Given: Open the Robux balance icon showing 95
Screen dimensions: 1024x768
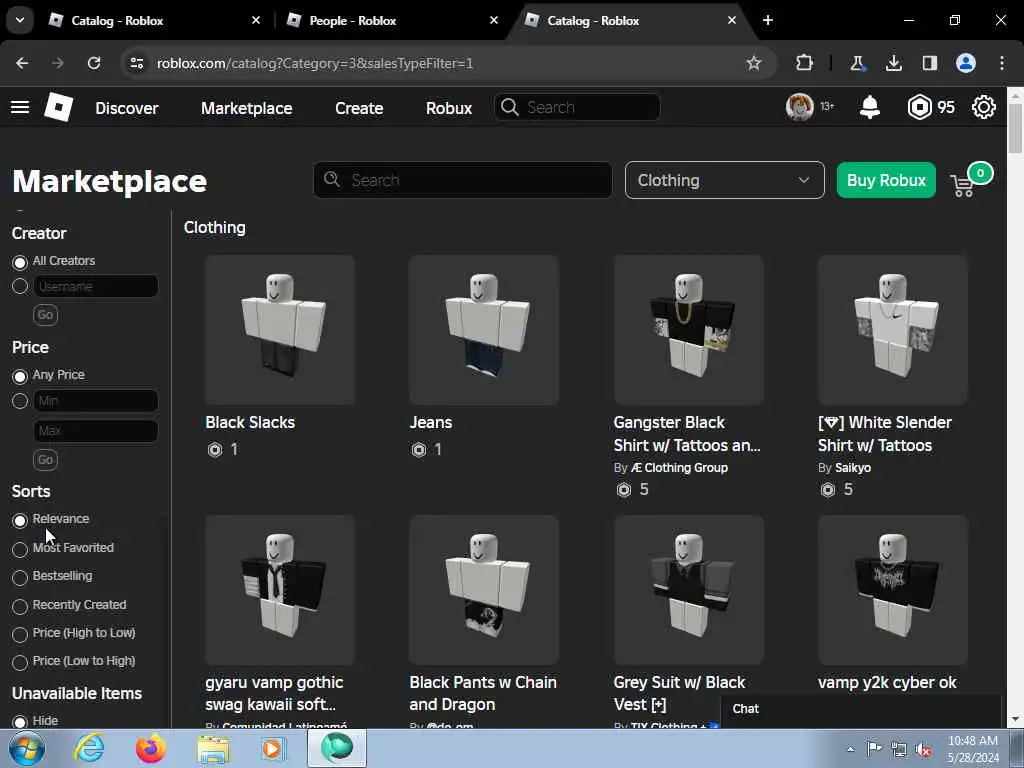Looking at the screenshot, I should tap(920, 107).
